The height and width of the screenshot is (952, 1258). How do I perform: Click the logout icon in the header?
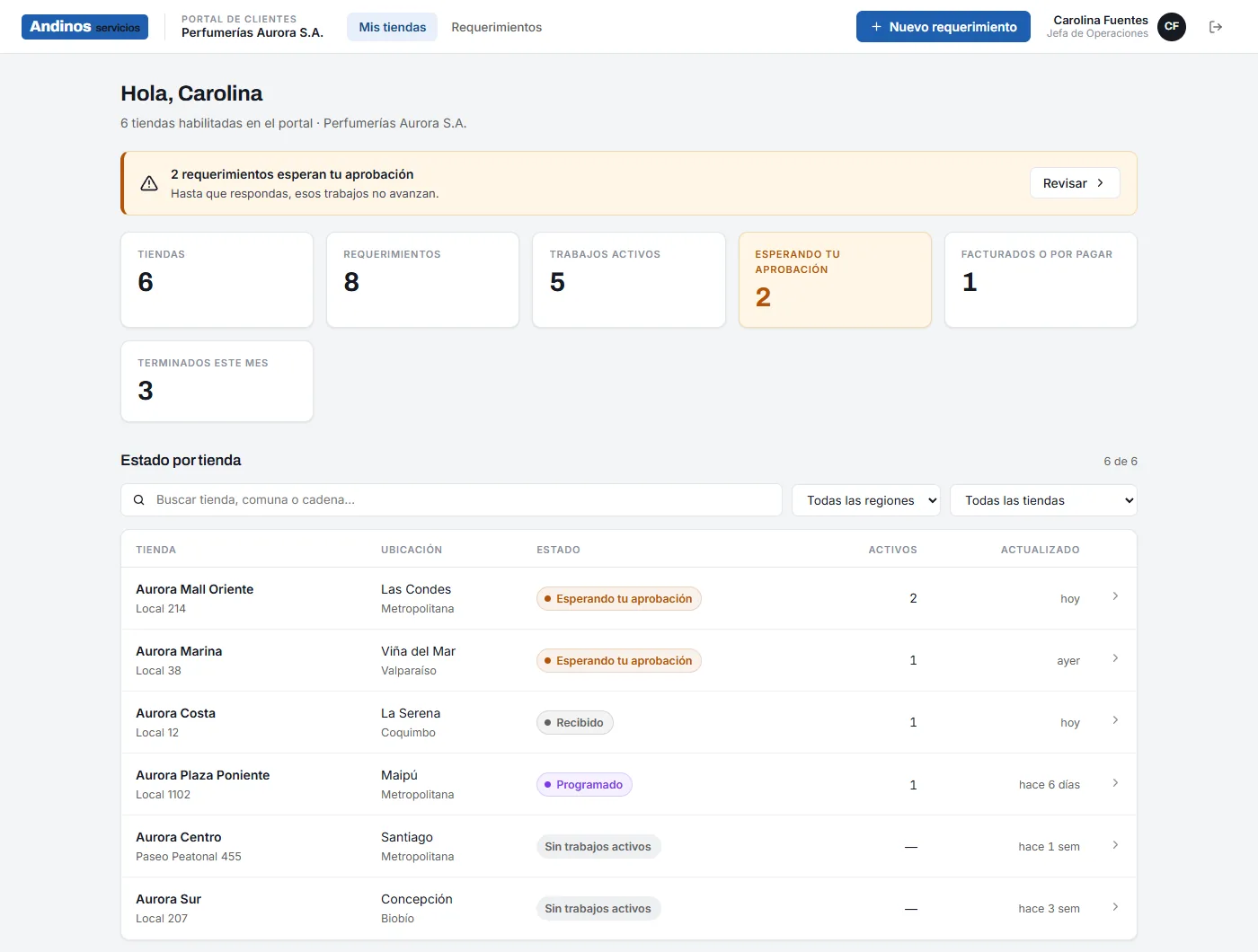1216,27
